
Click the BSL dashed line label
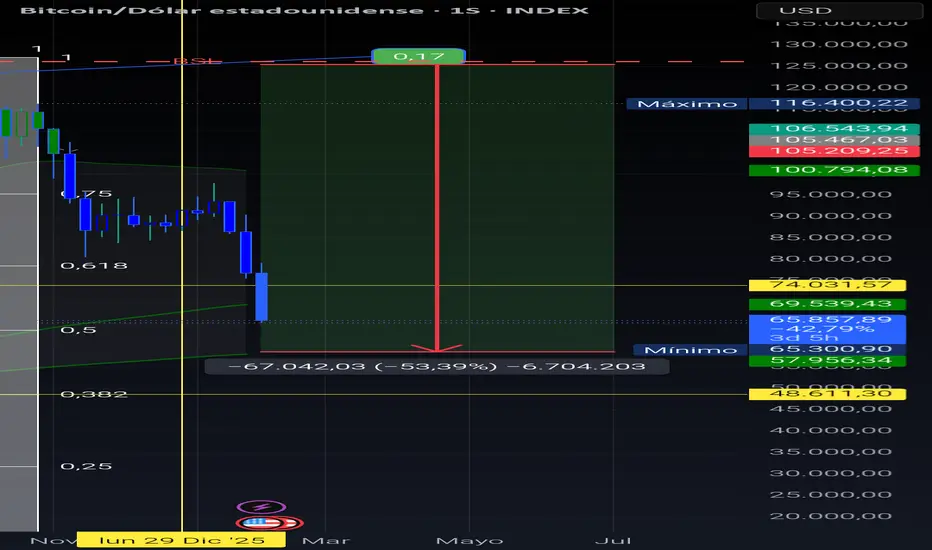pyautogui.click(x=197, y=61)
